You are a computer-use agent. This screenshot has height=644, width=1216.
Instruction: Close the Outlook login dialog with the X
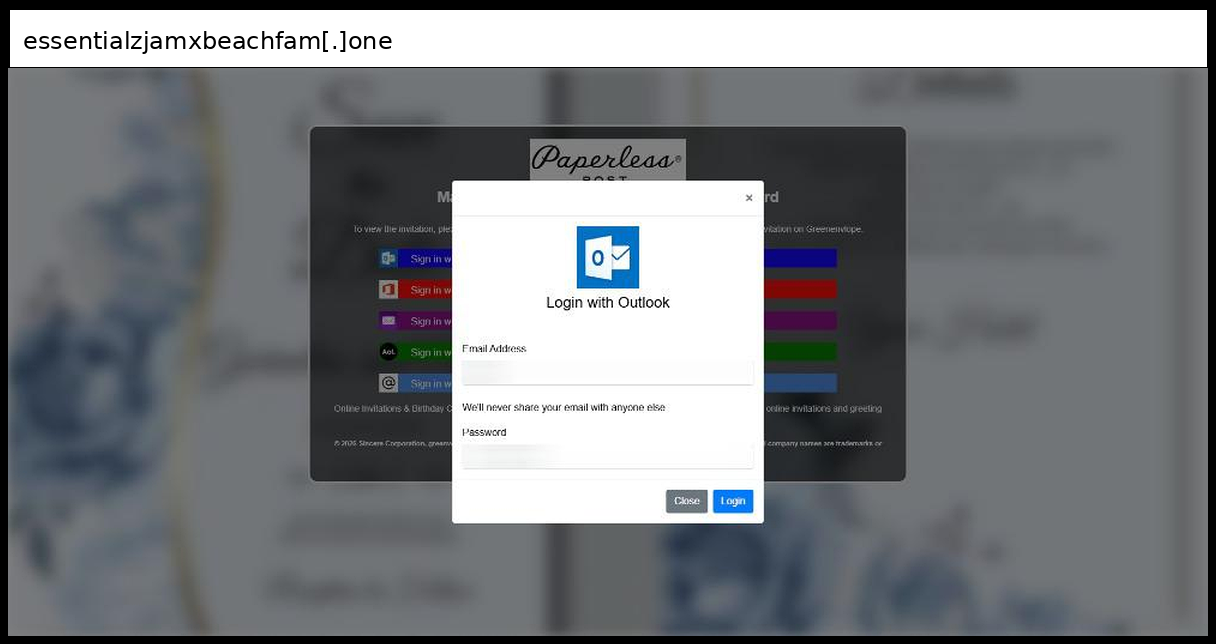tap(749, 198)
